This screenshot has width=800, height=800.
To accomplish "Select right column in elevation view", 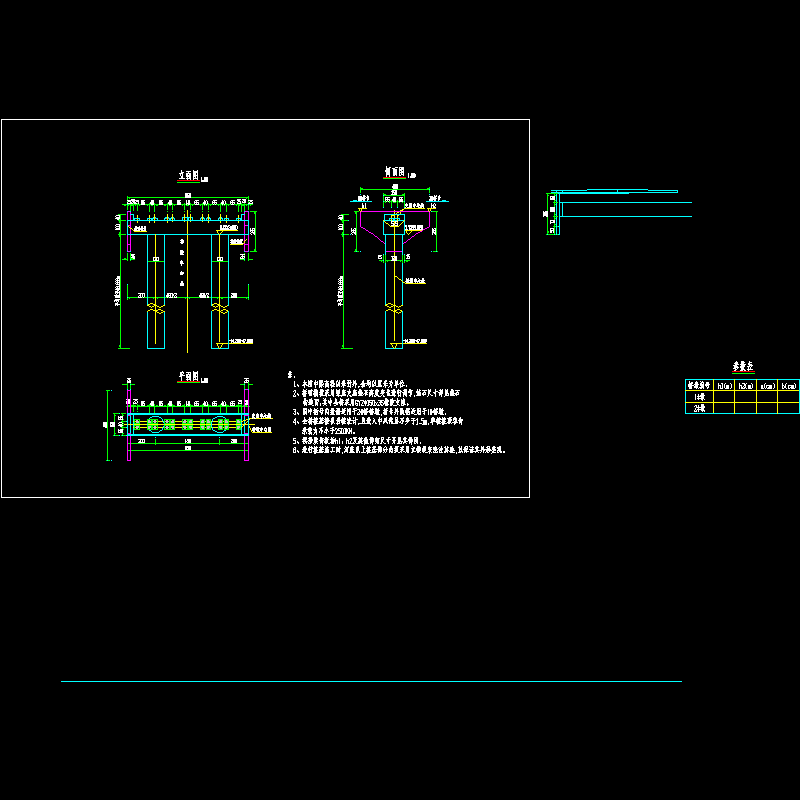I will (x=220, y=291).
